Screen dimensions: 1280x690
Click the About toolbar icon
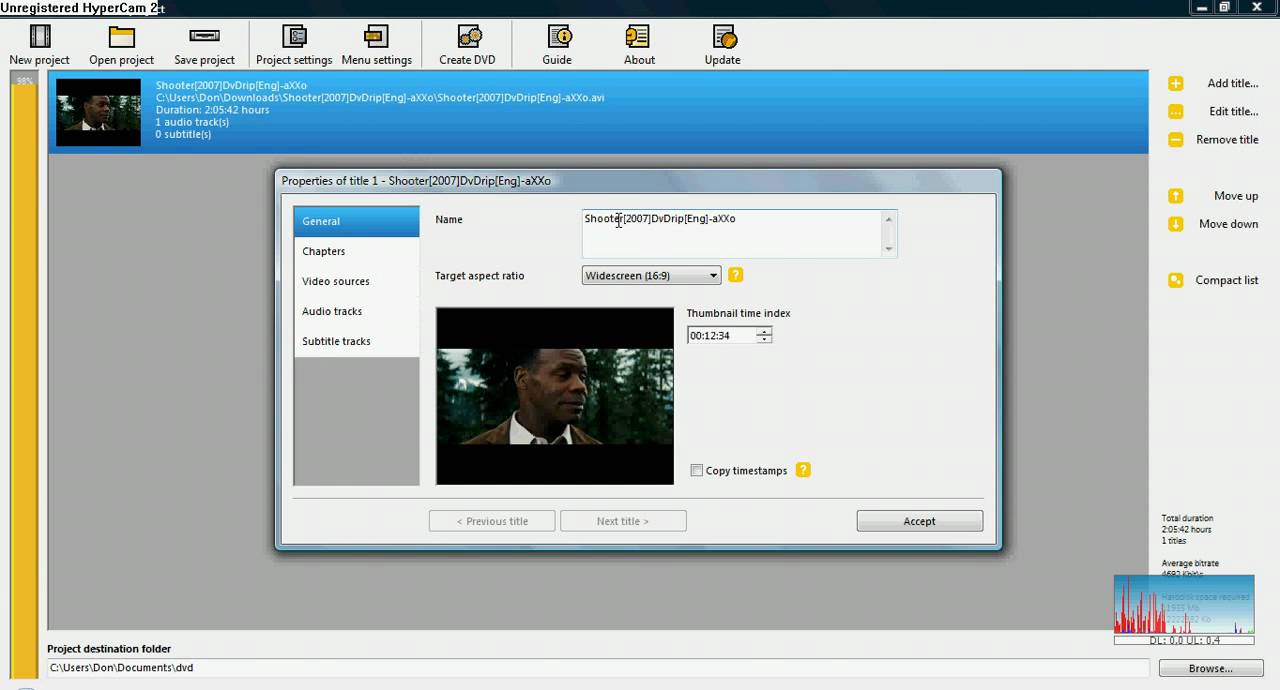click(x=638, y=37)
